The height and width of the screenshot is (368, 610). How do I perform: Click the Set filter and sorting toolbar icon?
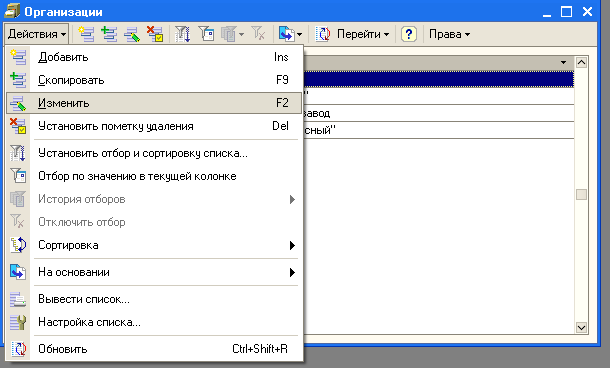pyautogui.click(x=182, y=34)
